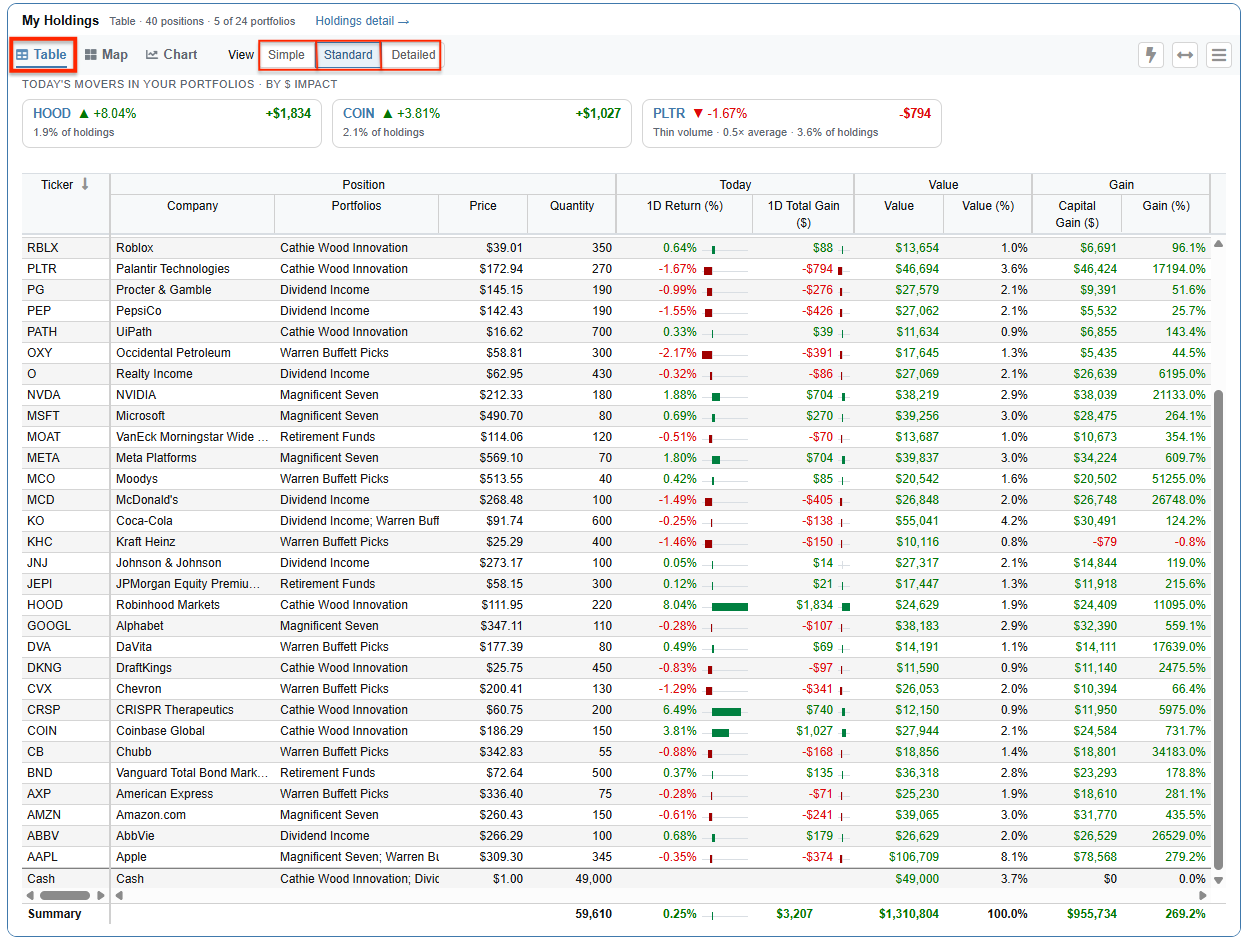This screenshot has width=1244, height=938.
Task: Click the vertical scrollbar down arrow
Action: pos(1218,880)
